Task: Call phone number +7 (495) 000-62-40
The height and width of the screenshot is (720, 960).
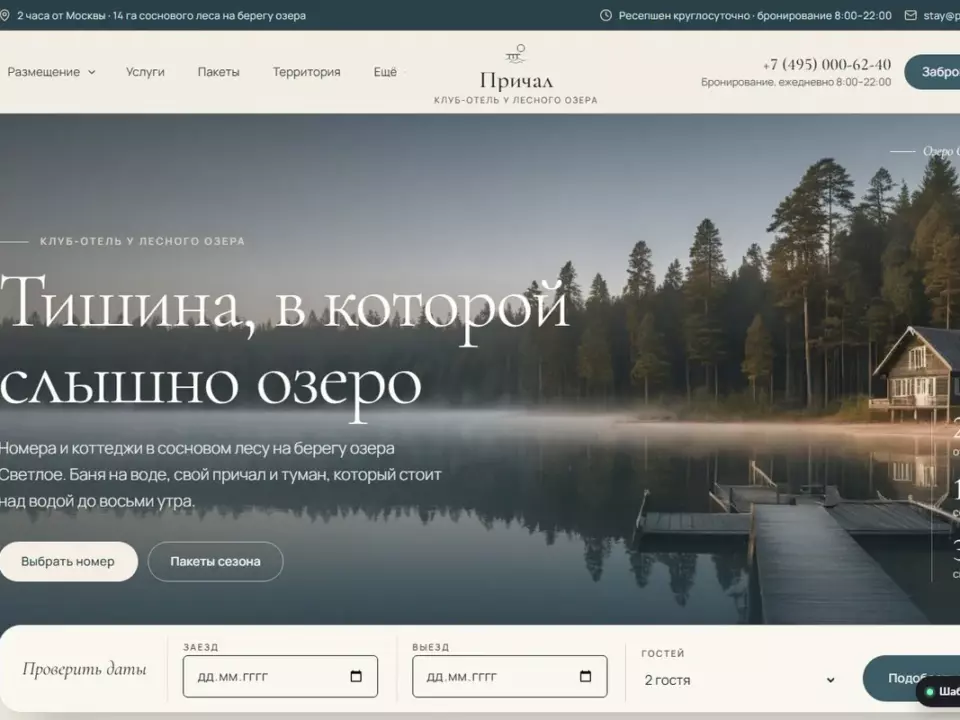Action: click(x=827, y=64)
